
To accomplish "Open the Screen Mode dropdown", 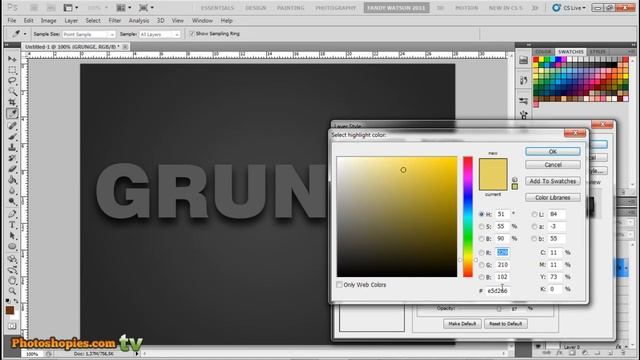I will pos(147,8).
